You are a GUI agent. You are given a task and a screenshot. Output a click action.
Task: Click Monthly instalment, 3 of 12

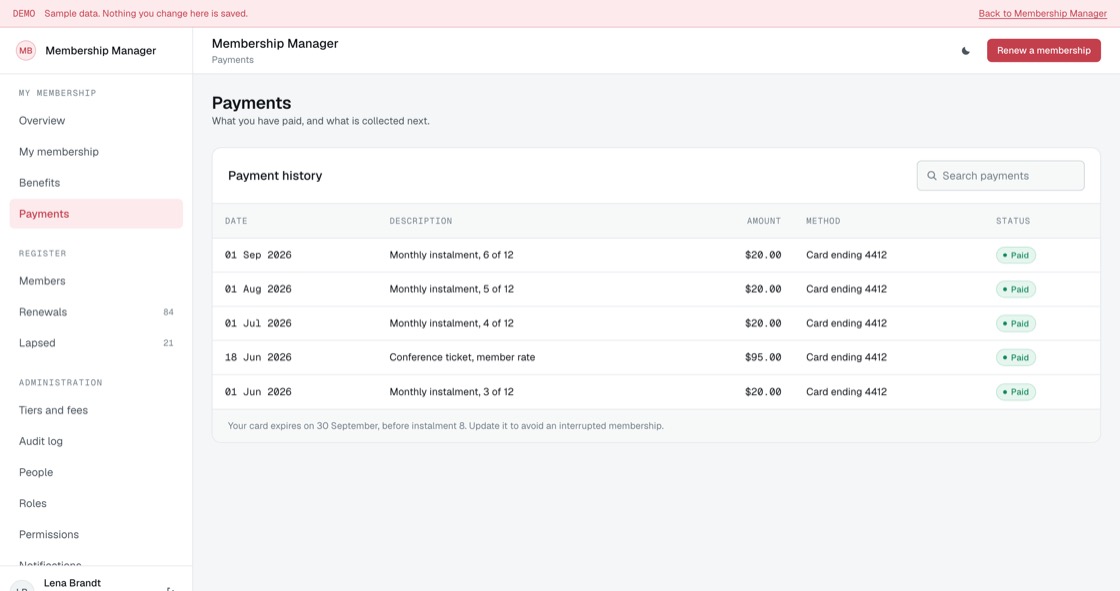pos(451,392)
